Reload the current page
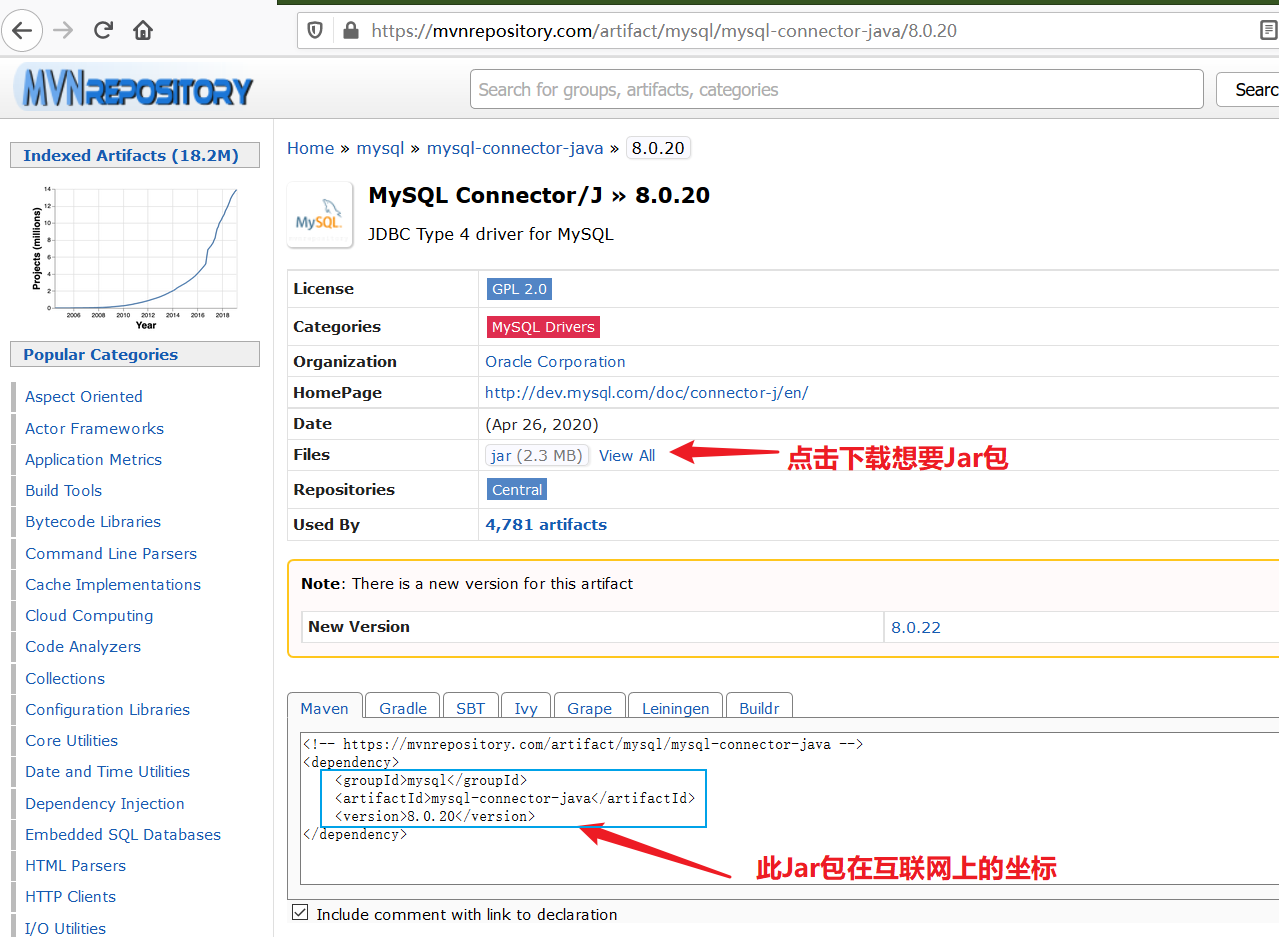Viewport: 1279px width, 937px height. tap(102, 30)
